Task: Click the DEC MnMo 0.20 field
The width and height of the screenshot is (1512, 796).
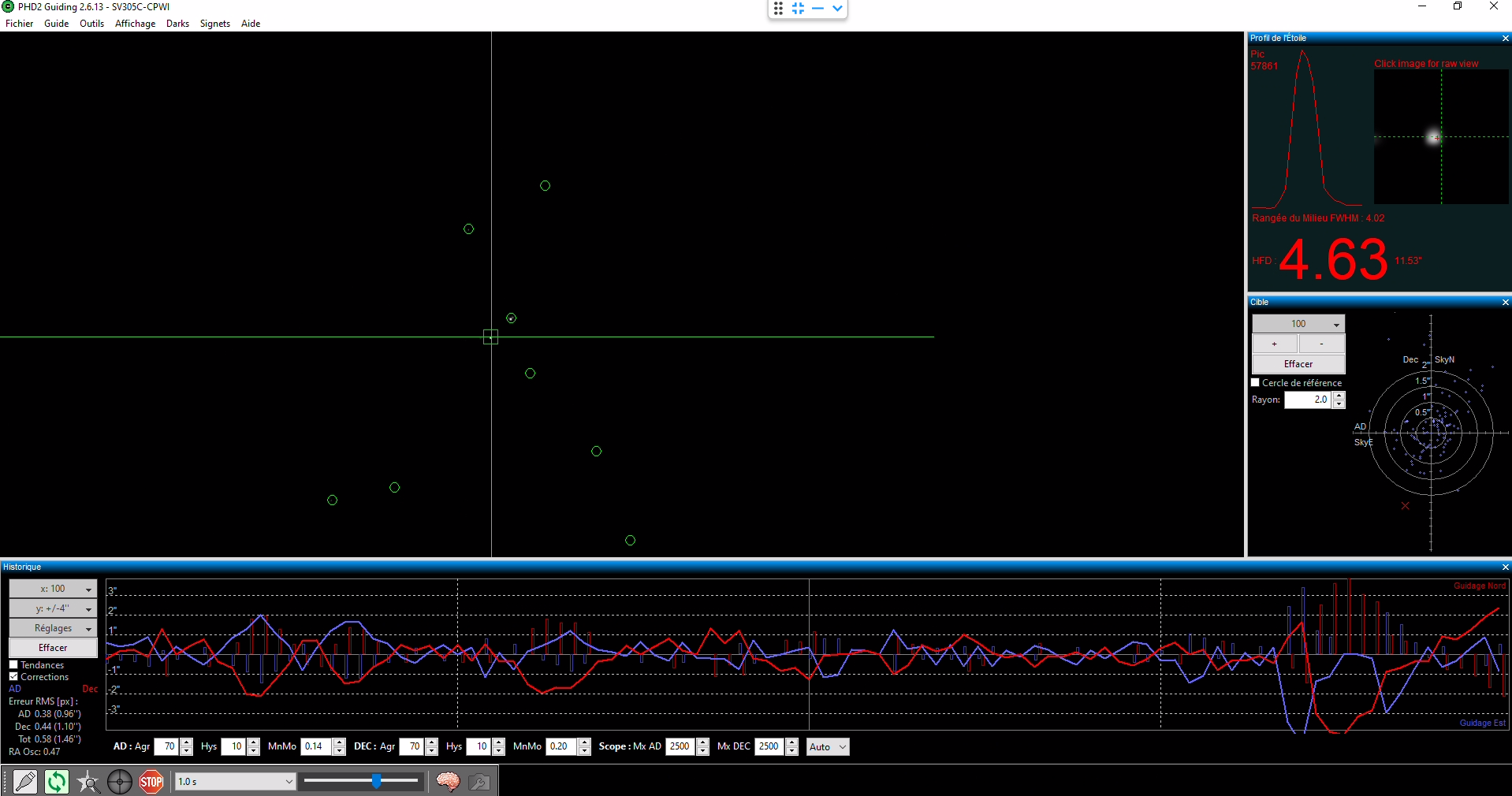Action: [562, 747]
